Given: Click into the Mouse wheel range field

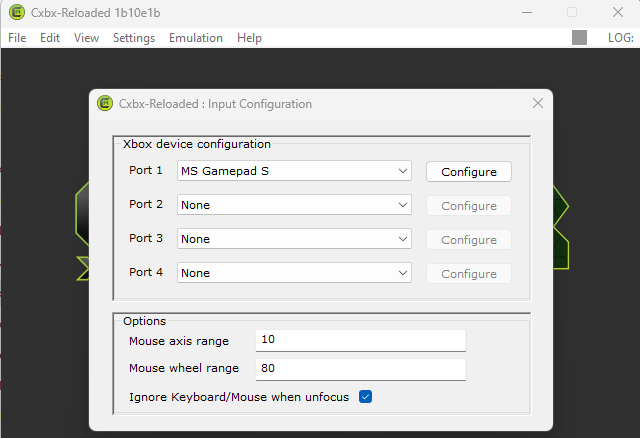Looking at the screenshot, I should [x=360, y=368].
